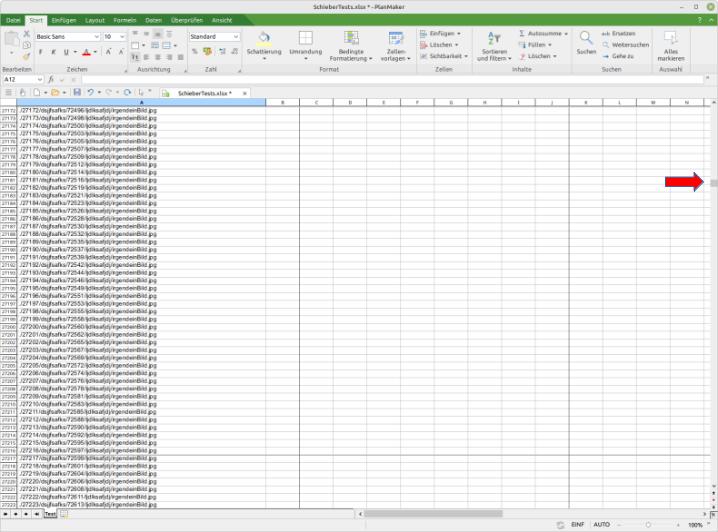Click the Undo arrow icon
This screenshot has width=718, height=532.
click(90, 92)
